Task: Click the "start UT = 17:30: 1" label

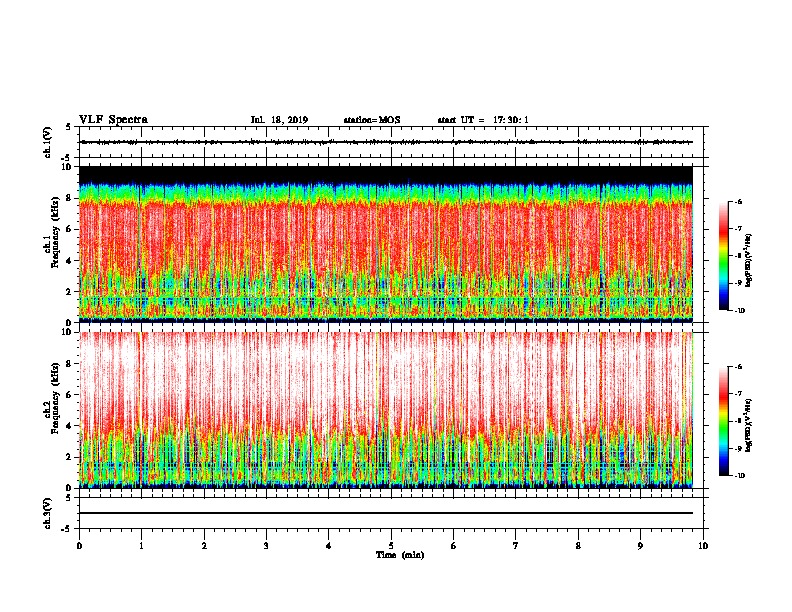Action: 483,120
